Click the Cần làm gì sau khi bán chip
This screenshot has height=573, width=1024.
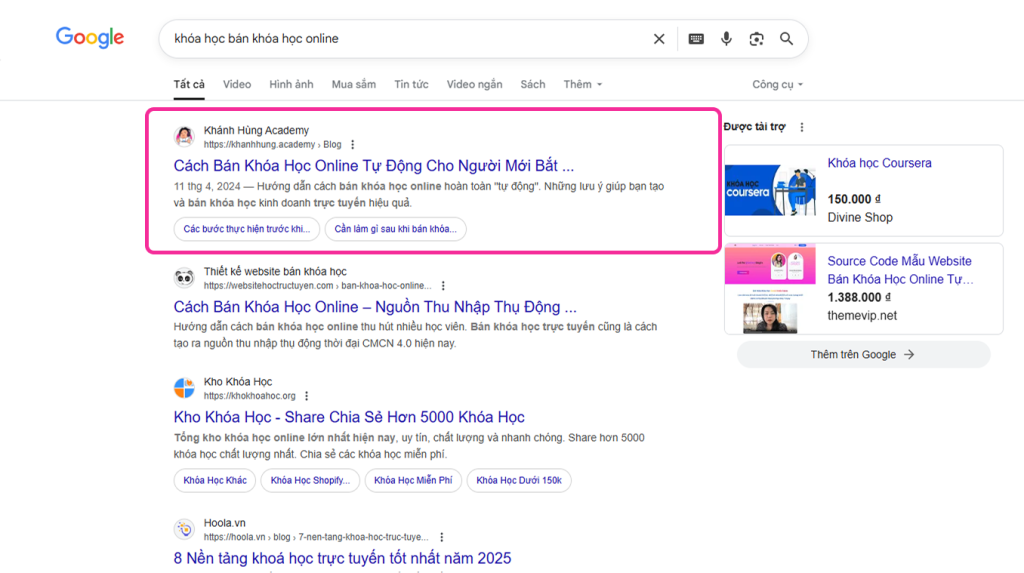click(396, 229)
